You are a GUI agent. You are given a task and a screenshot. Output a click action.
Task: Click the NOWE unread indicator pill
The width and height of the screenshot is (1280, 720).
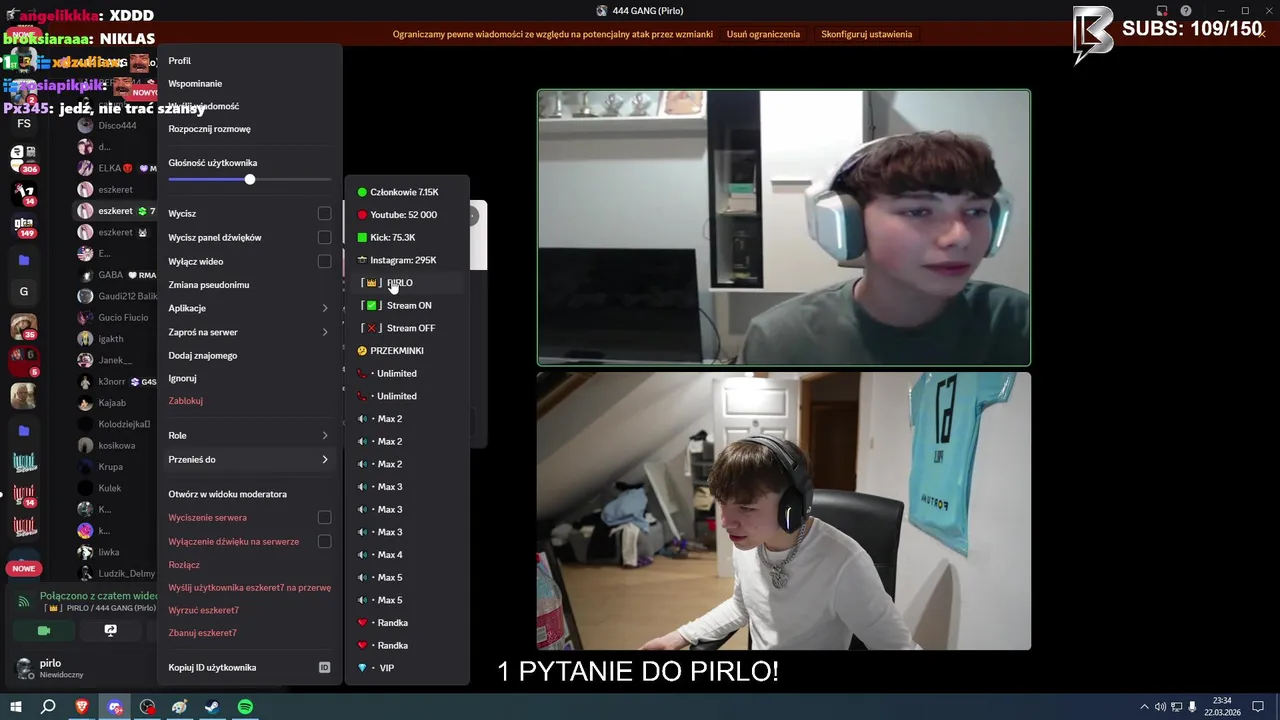[x=24, y=568]
